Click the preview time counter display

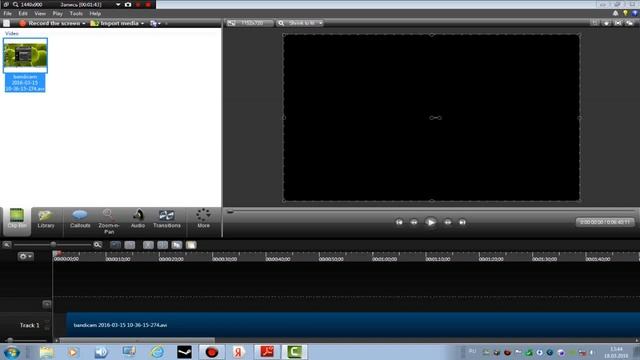point(605,222)
